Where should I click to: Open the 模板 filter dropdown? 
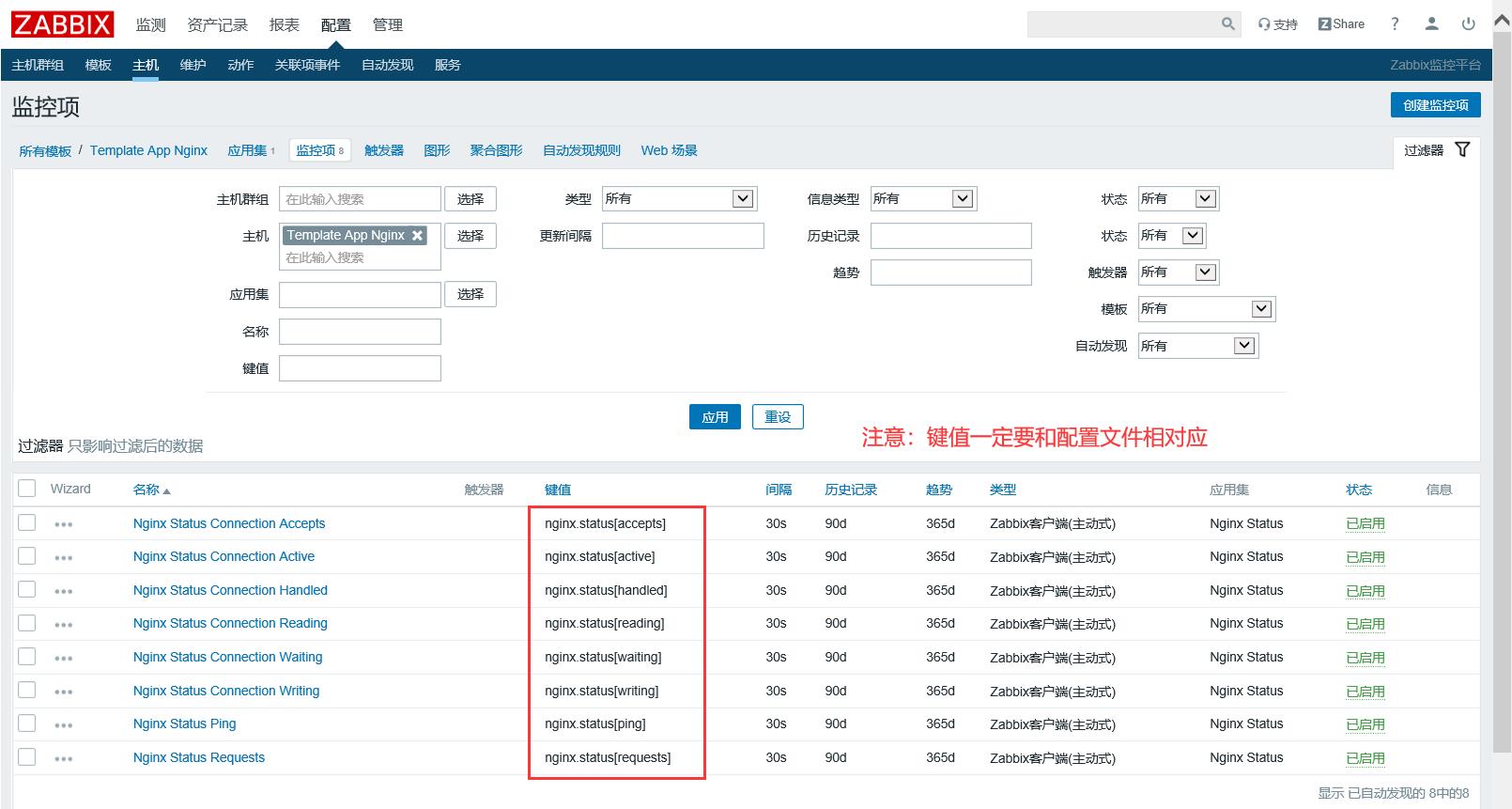tap(1206, 308)
